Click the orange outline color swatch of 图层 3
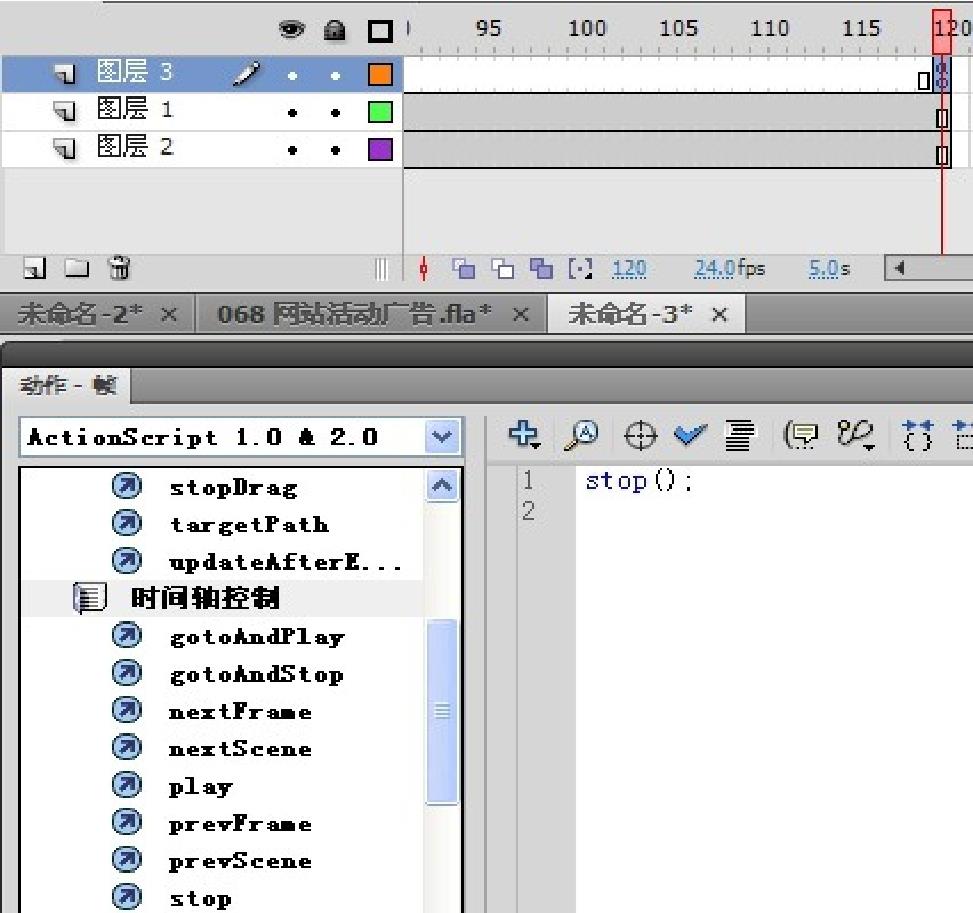 (x=380, y=74)
